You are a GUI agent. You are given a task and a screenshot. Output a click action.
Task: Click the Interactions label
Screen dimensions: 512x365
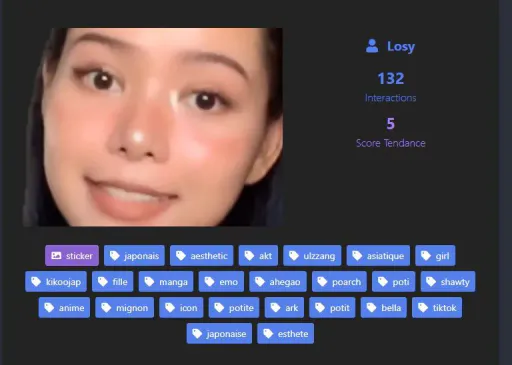pyautogui.click(x=390, y=98)
